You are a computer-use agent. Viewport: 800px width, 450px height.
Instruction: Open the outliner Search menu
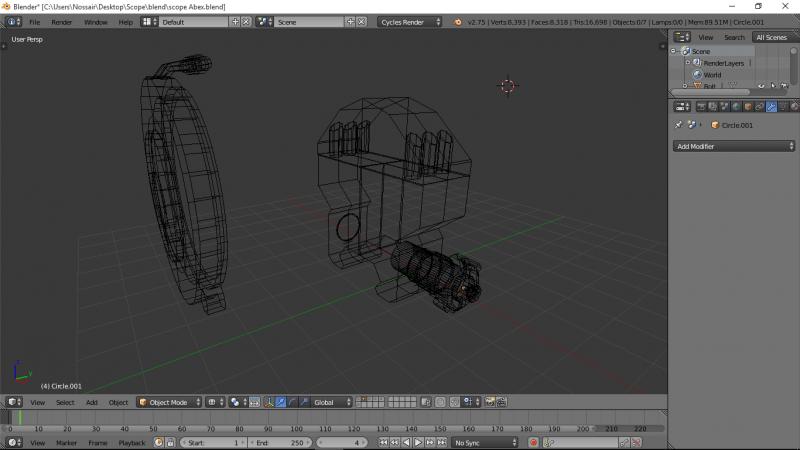(x=734, y=37)
